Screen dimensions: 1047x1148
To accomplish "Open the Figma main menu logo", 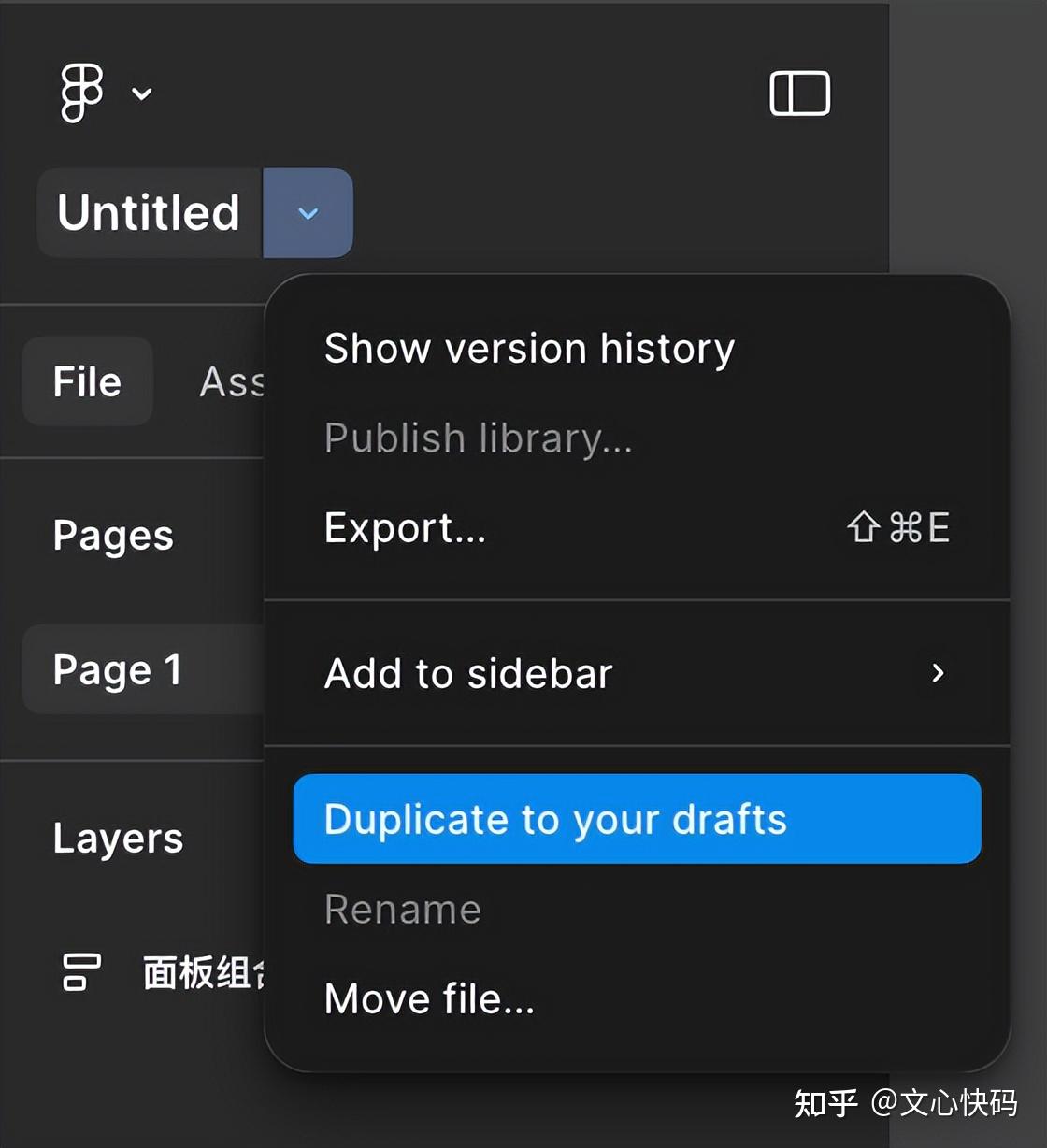I will (81, 93).
